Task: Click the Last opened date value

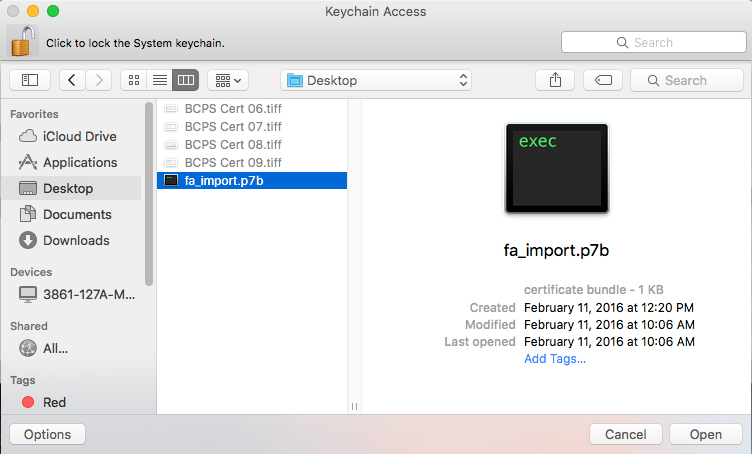Action: [x=610, y=341]
